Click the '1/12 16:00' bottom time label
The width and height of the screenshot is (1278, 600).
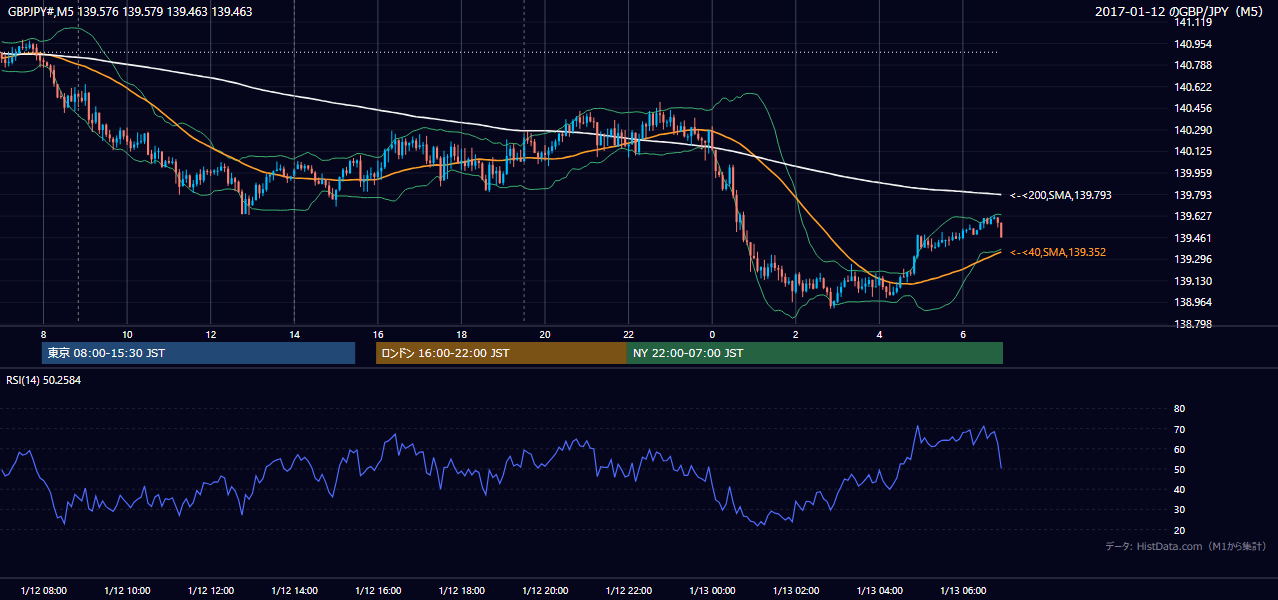click(378, 591)
